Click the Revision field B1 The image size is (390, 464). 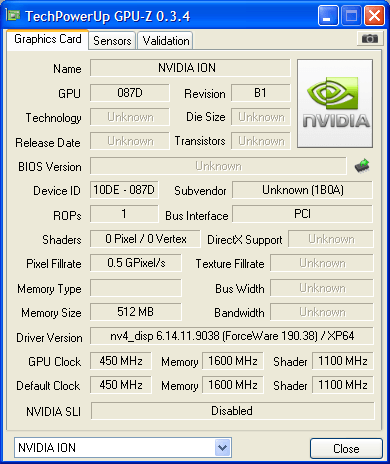(x=261, y=93)
